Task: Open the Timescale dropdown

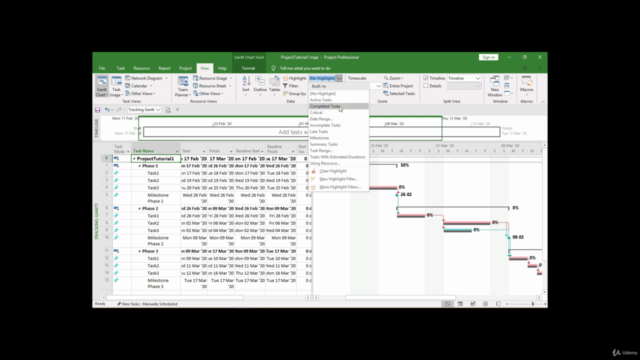Action: (378, 86)
